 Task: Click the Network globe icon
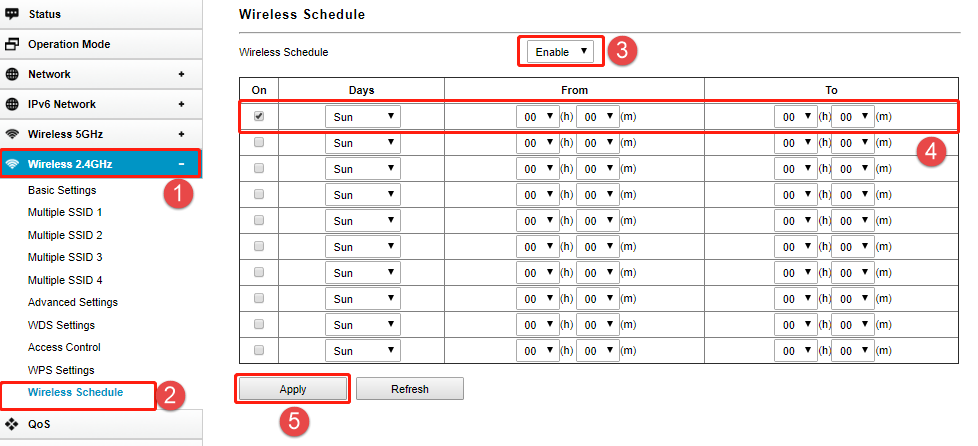coord(12,74)
